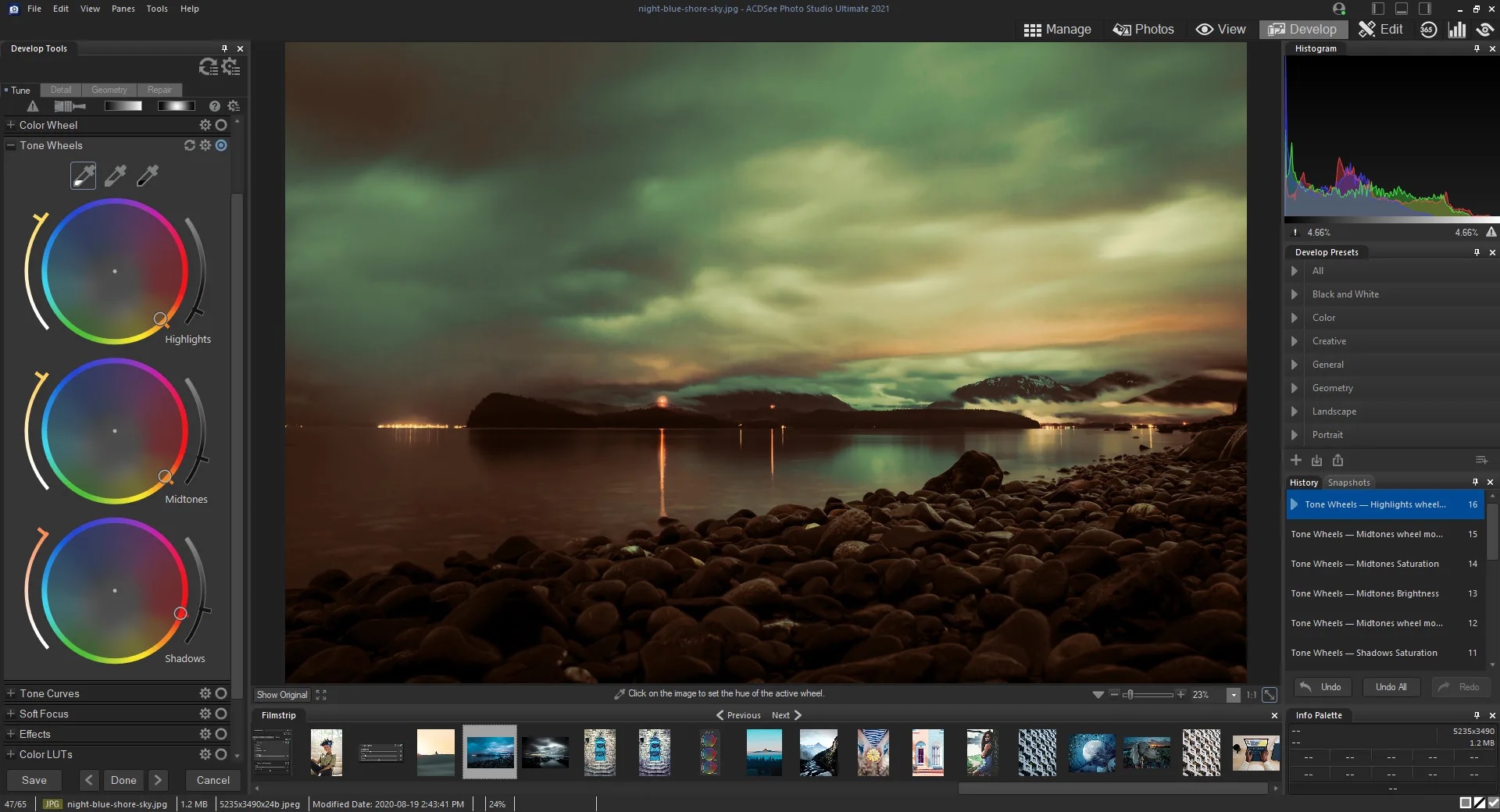The image size is (1500, 812).
Task: Open the Tune help with the question mark icon
Action: tap(215, 106)
